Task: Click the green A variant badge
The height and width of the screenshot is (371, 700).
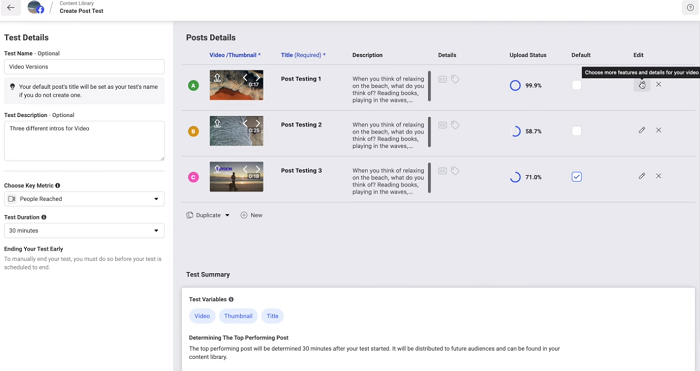Action: tap(193, 86)
